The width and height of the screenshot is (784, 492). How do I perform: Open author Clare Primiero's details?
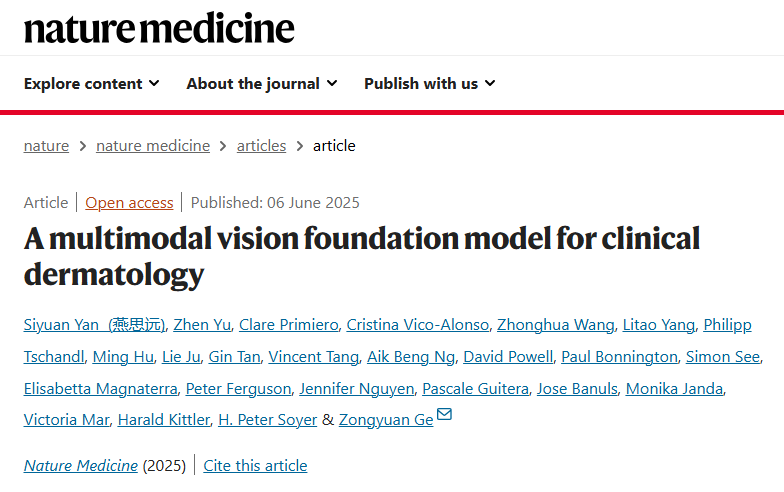tap(288, 324)
